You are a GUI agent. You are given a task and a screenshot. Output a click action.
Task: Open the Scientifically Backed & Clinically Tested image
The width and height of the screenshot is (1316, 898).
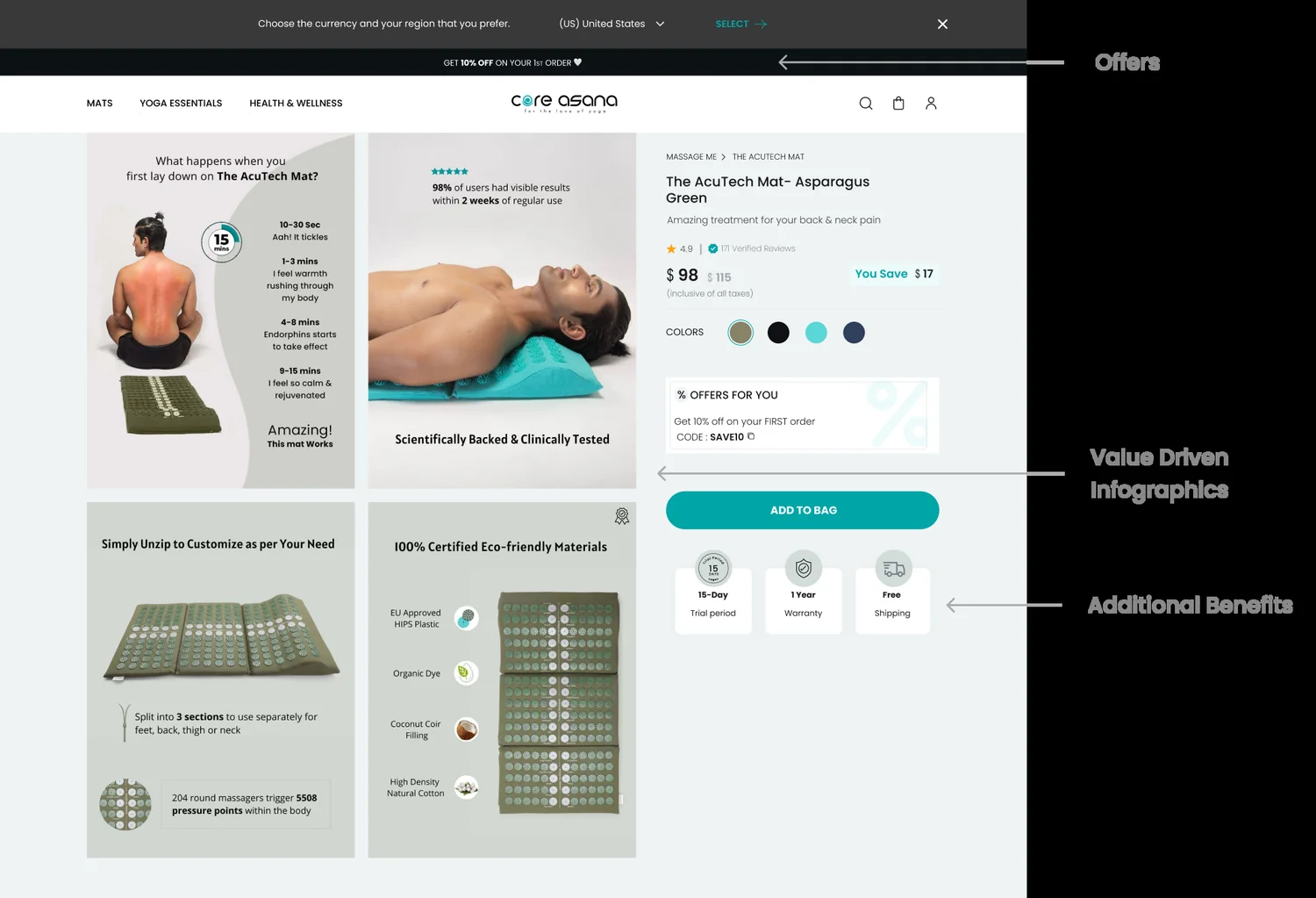(502, 311)
